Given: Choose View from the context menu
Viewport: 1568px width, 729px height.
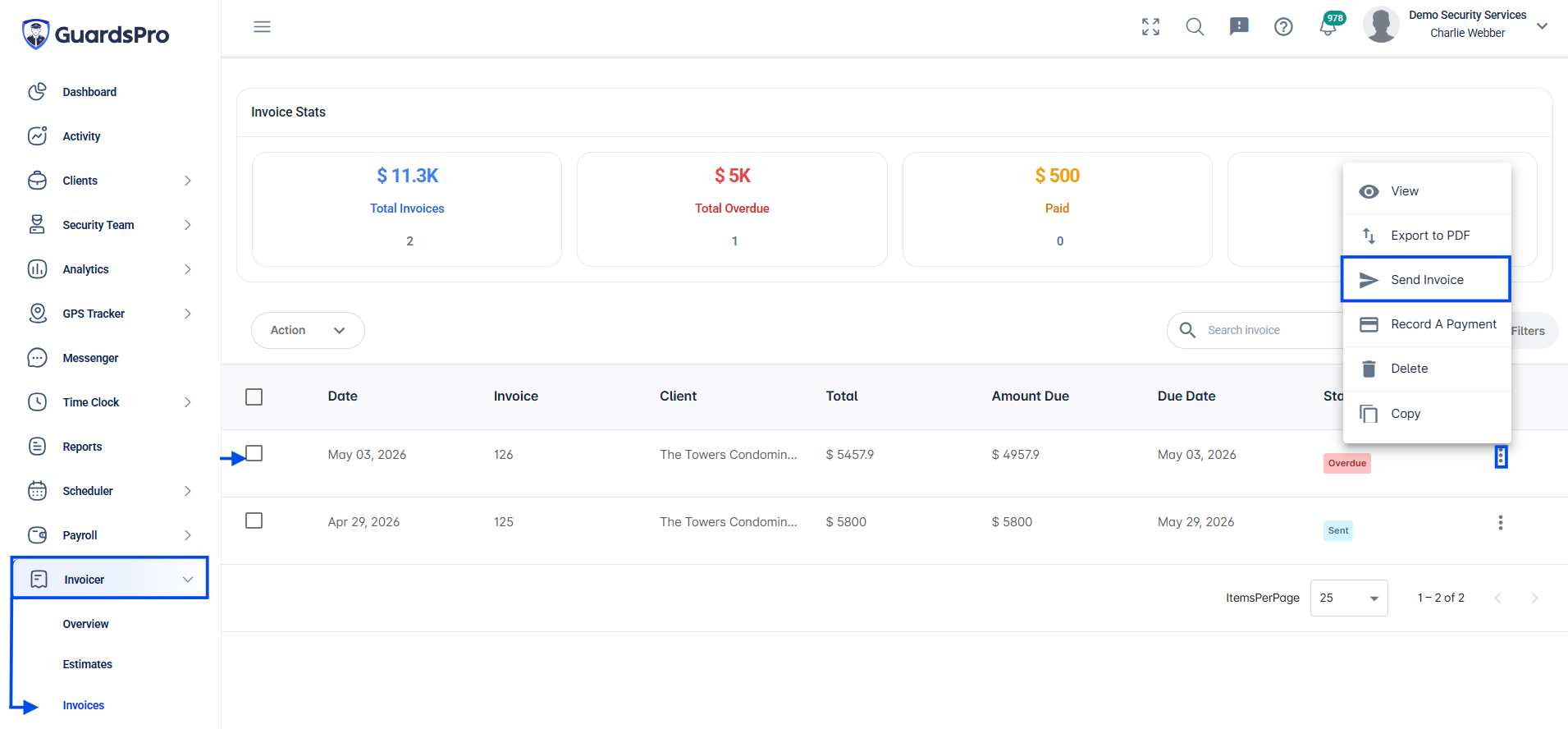Looking at the screenshot, I should point(1427,191).
